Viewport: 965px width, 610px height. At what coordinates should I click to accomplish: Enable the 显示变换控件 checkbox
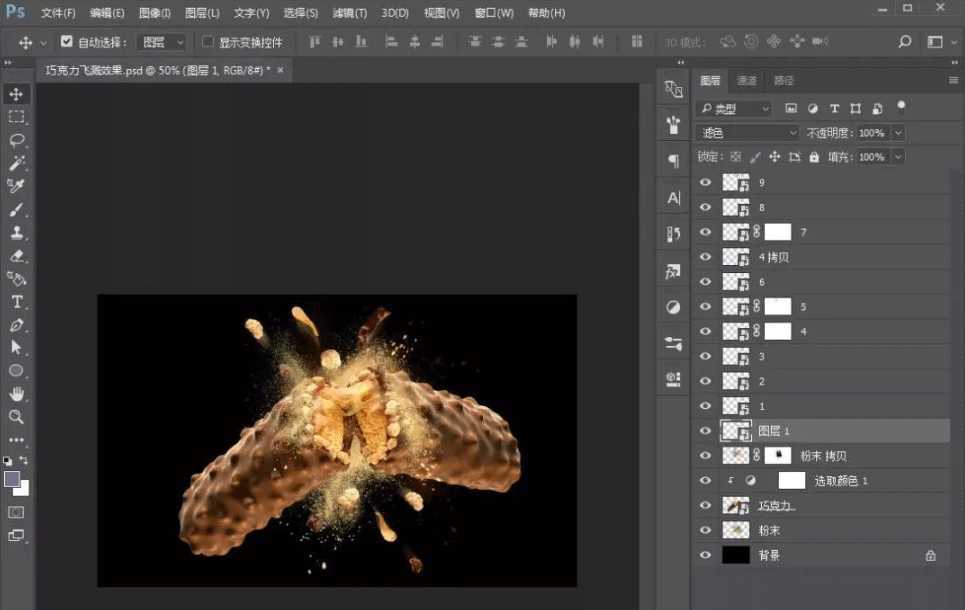click(208, 42)
